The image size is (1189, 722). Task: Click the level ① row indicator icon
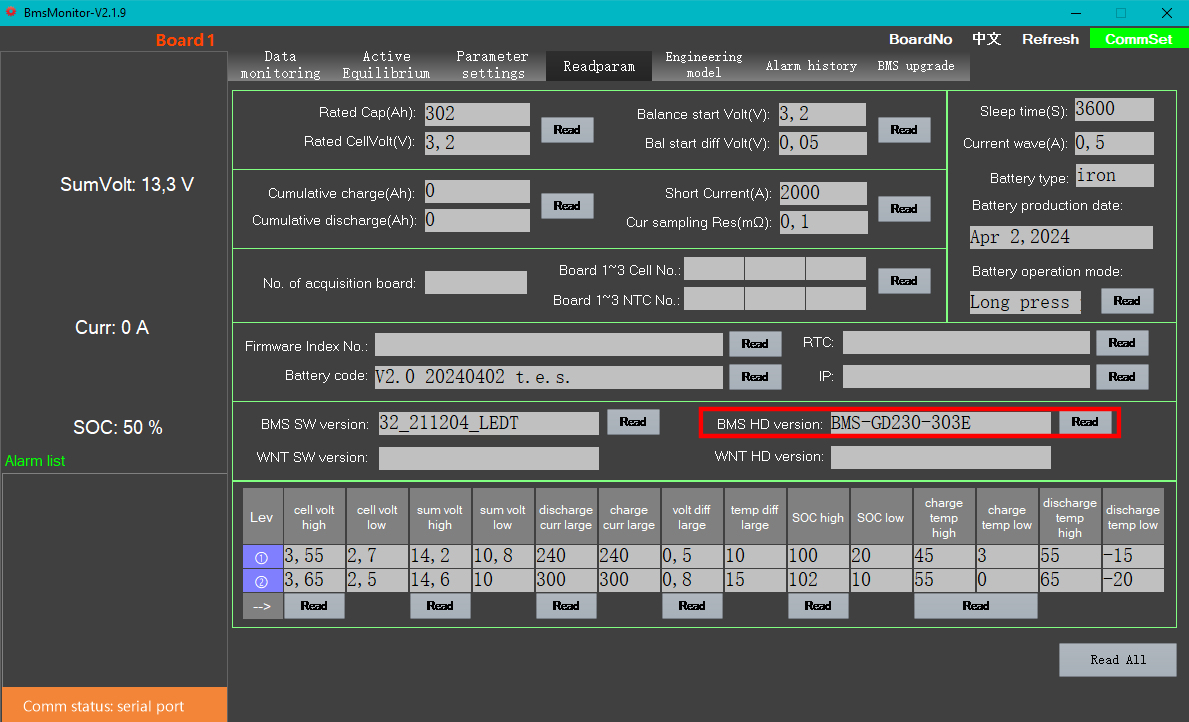point(262,557)
